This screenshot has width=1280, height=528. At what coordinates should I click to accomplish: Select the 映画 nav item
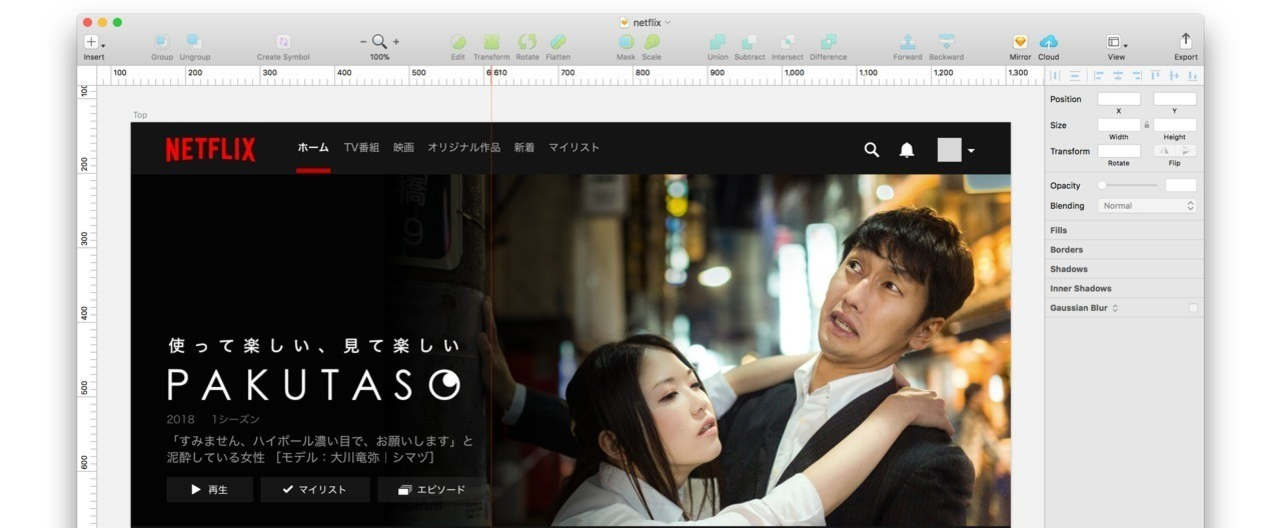coord(403,147)
